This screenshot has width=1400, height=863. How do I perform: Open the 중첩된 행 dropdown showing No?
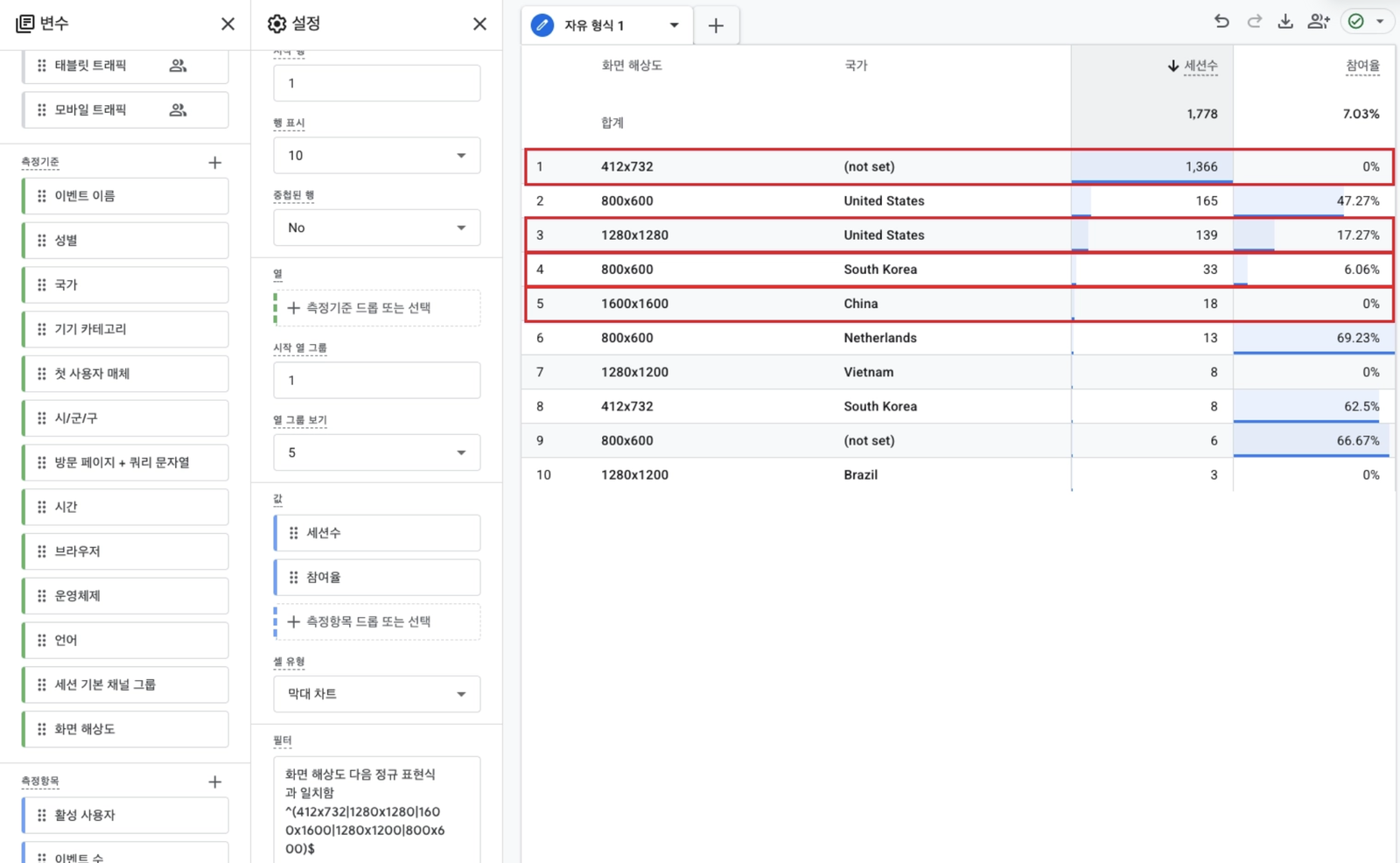[377, 228]
